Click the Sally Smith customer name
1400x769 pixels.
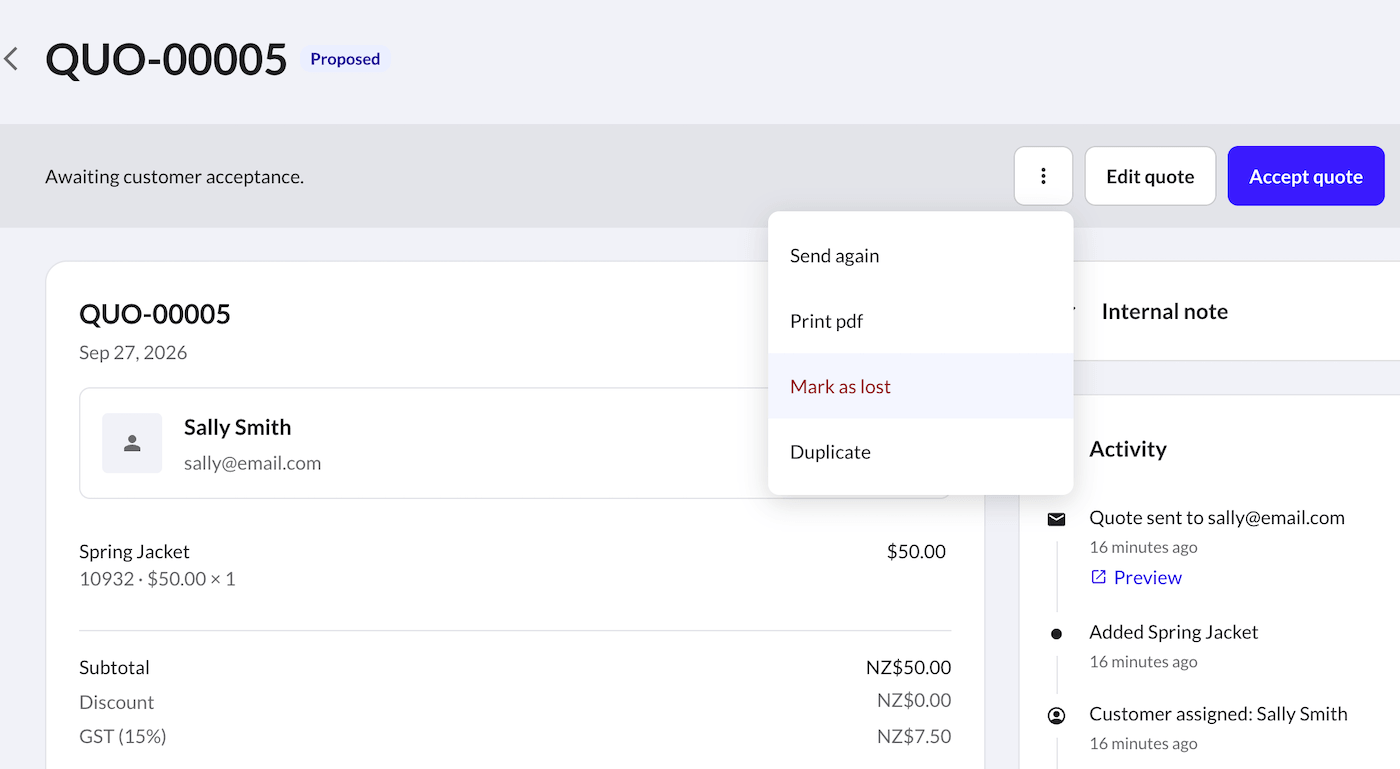tap(237, 427)
